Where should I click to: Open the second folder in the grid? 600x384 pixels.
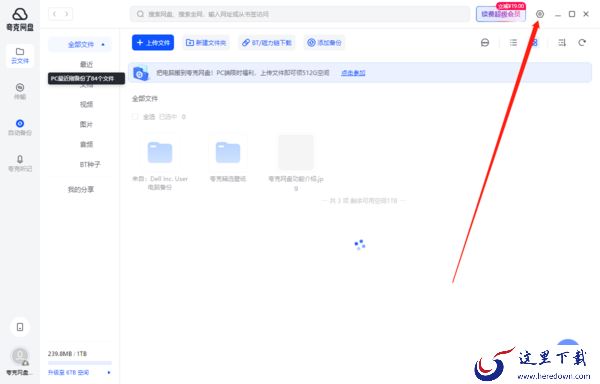click(228, 152)
